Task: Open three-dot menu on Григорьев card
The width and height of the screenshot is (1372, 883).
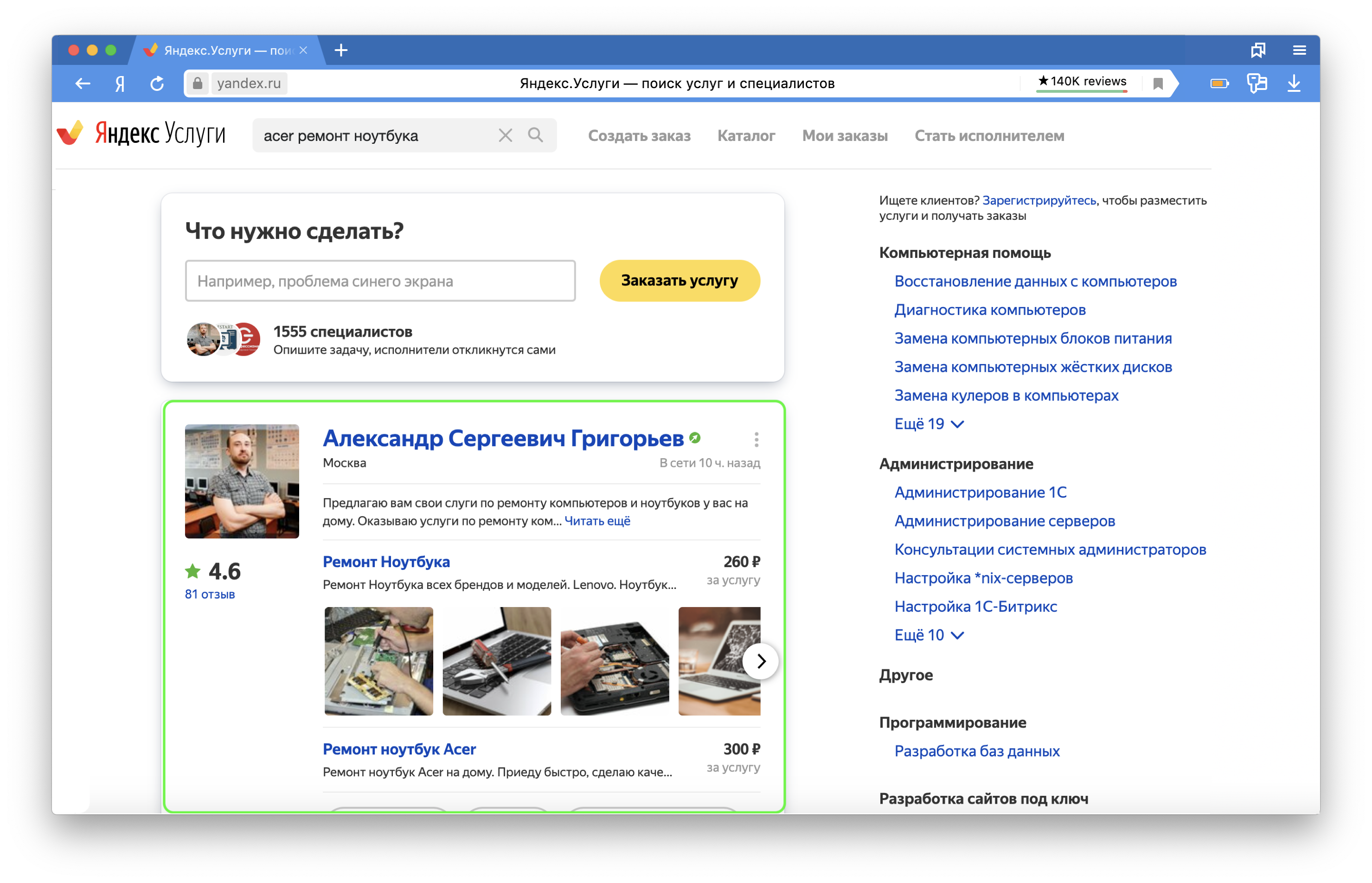Action: (756, 440)
